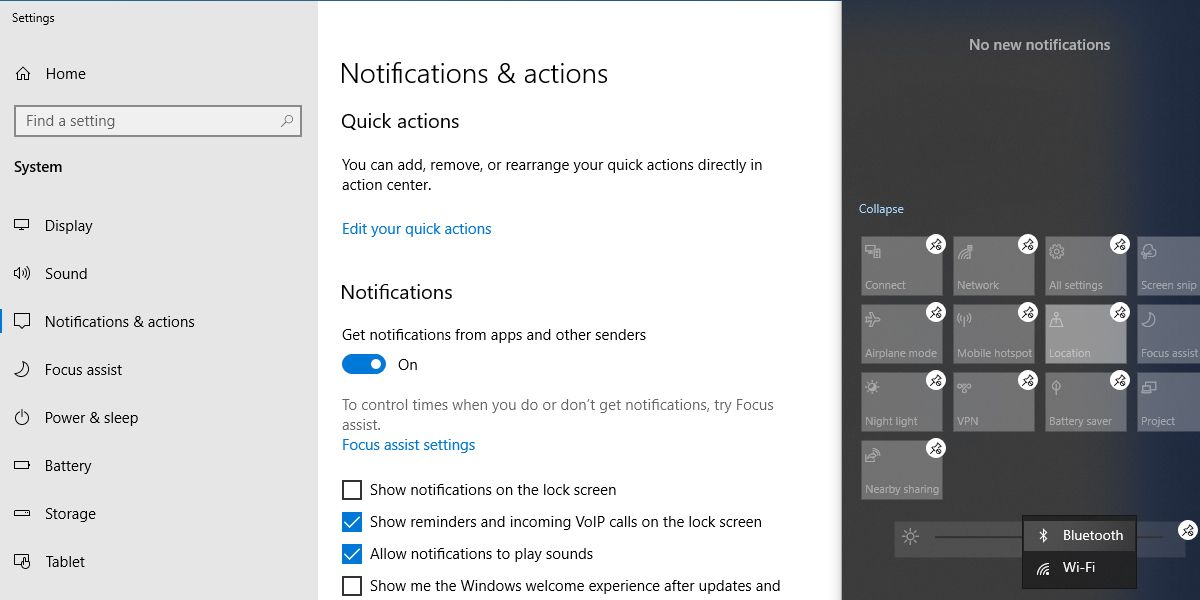Open the Edit your quick actions link
This screenshot has width=1200, height=600.
[x=416, y=229]
